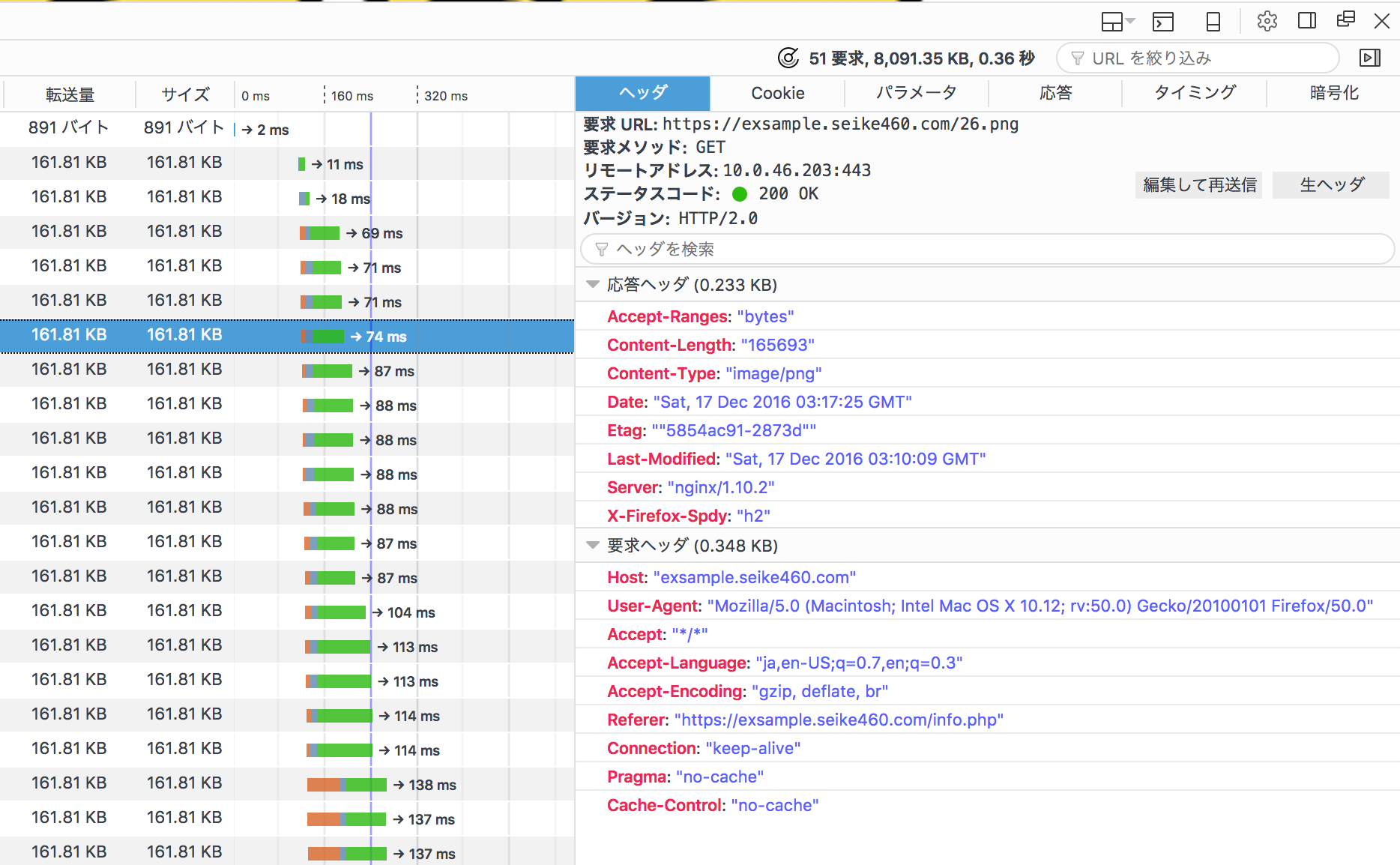Click the 160 ms timeline marker
This screenshot has height=865, width=1400.
[x=352, y=96]
